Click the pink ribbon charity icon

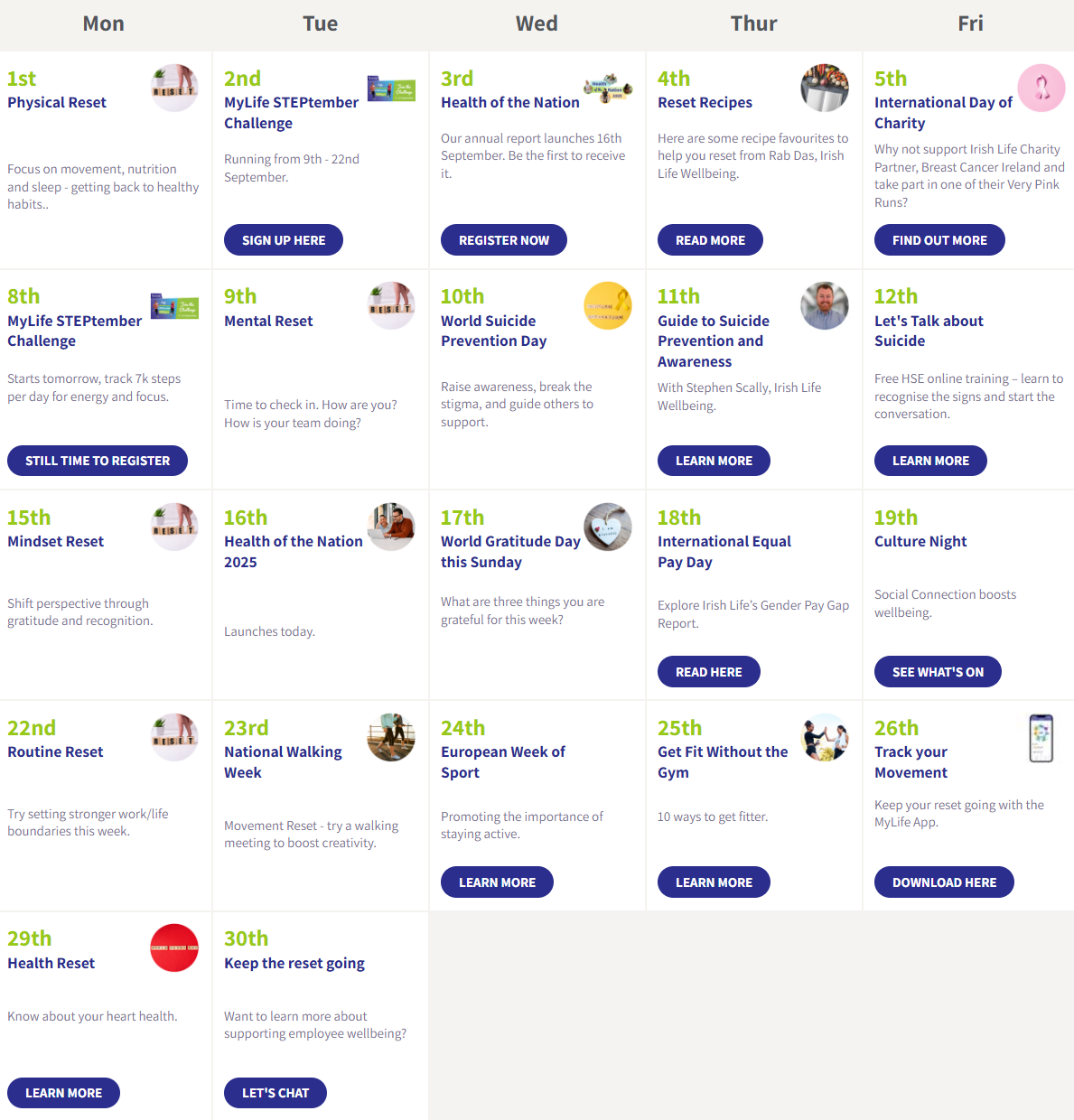1041,88
